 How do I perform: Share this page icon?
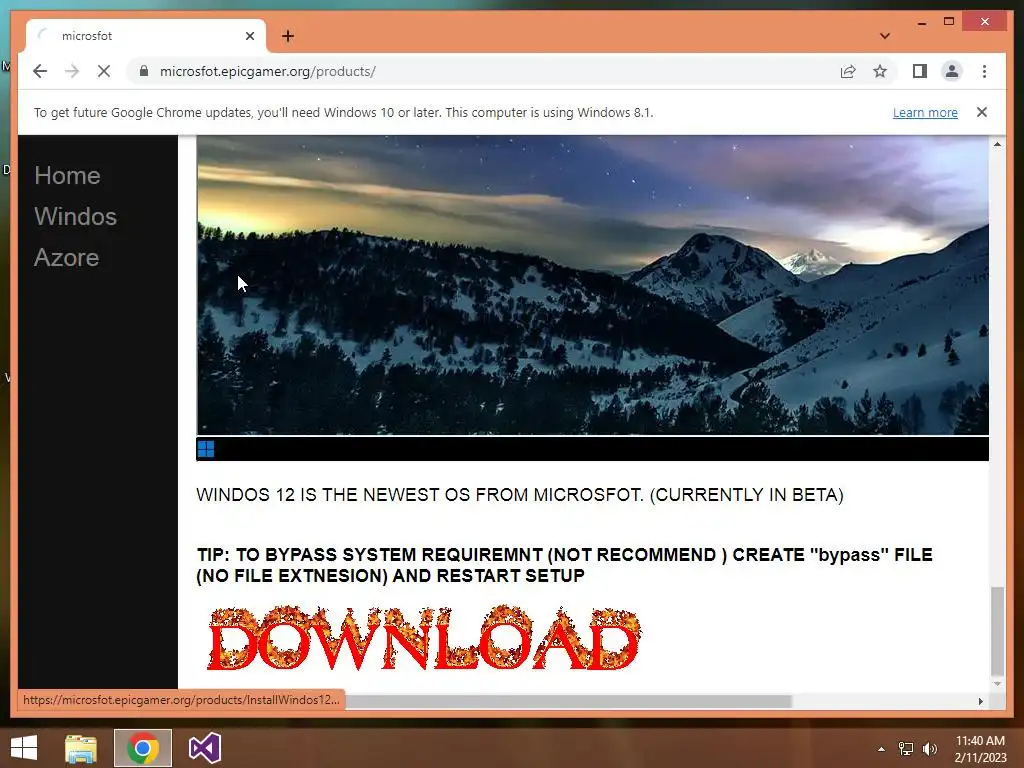tap(848, 71)
